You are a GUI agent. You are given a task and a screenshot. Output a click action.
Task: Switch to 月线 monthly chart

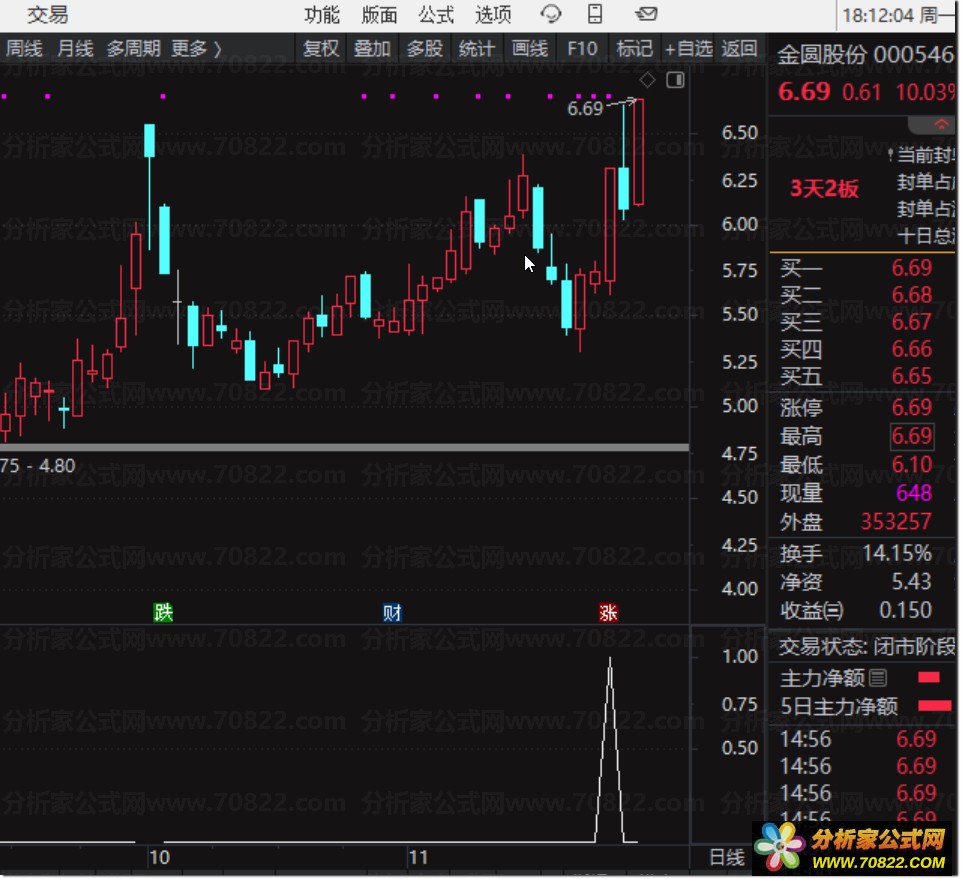tap(75, 48)
